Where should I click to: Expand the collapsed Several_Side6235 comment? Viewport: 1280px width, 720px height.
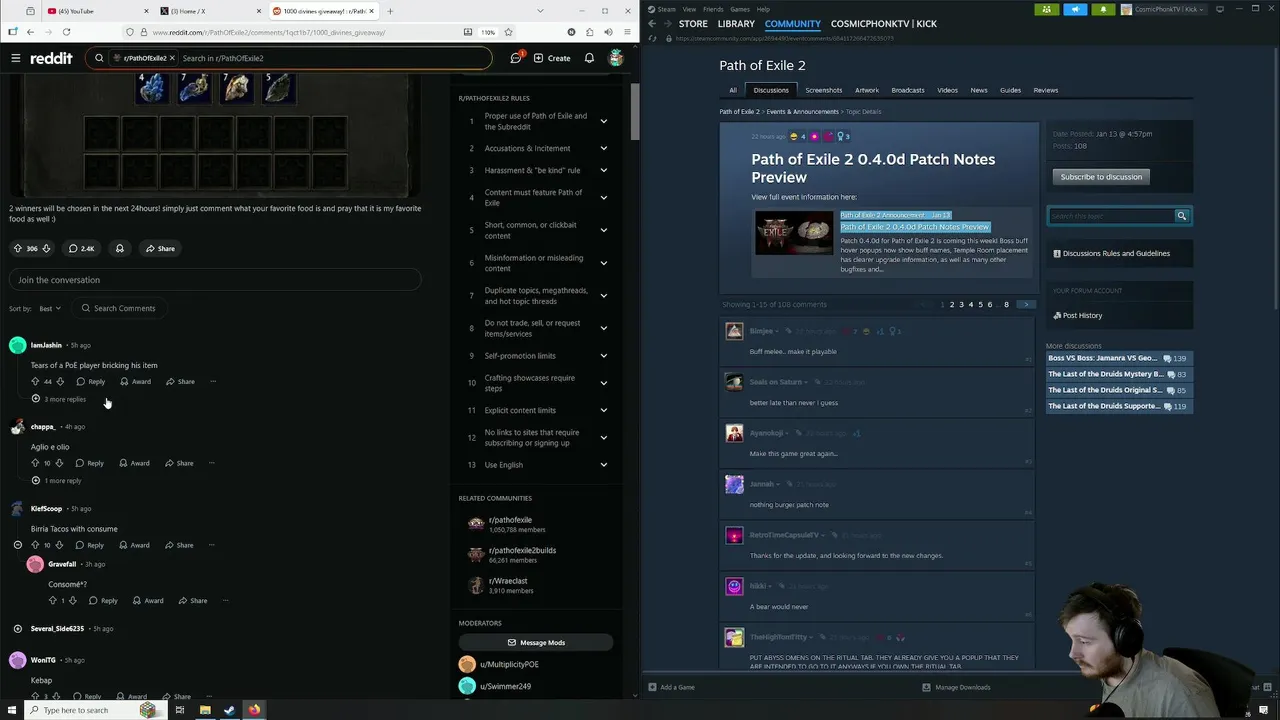click(x=17, y=628)
